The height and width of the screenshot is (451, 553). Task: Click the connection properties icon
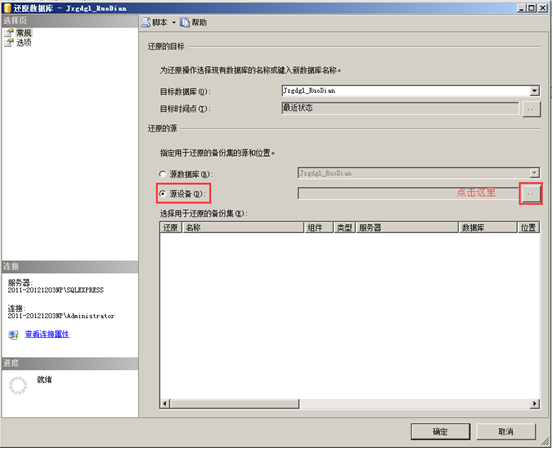(x=13, y=334)
